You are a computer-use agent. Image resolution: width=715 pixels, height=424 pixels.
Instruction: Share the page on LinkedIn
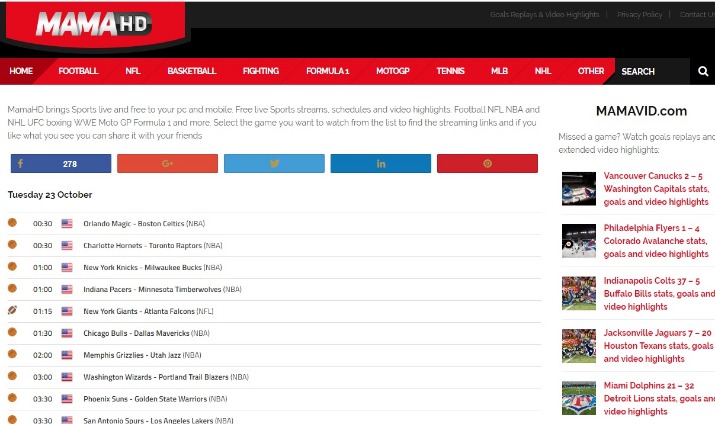pyautogui.click(x=381, y=163)
